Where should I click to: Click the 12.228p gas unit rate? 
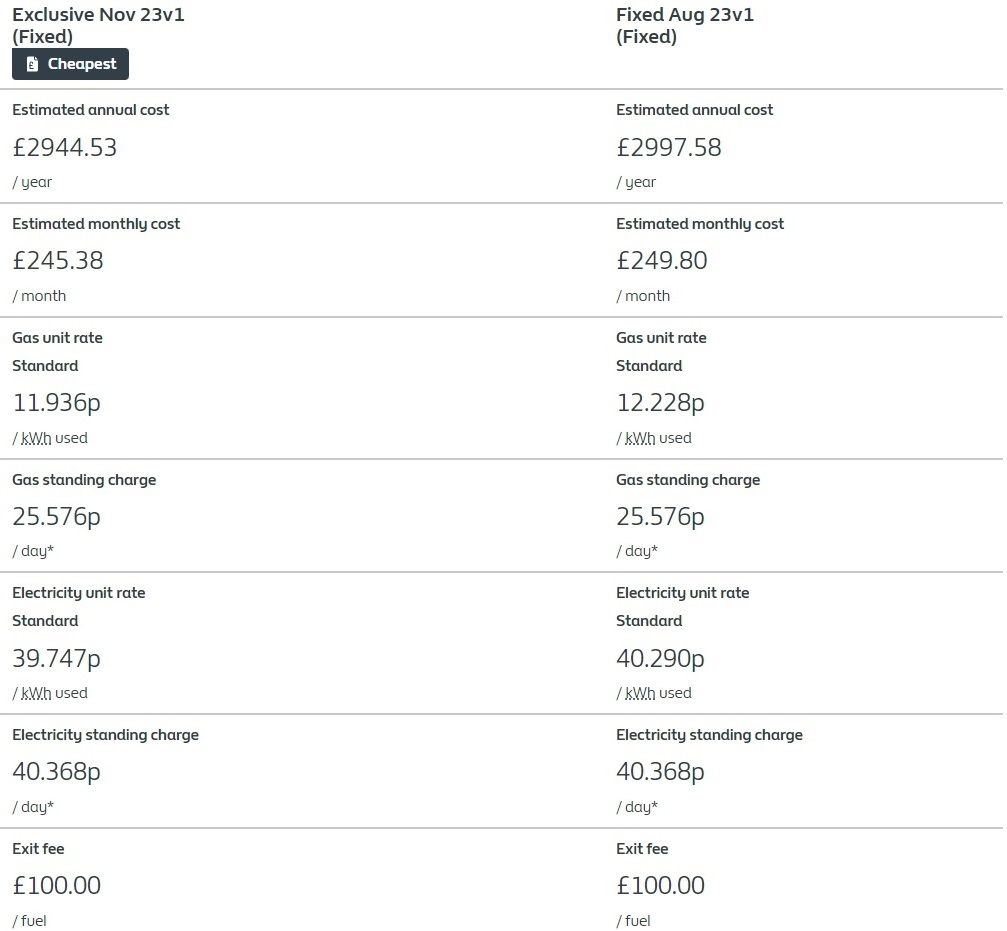click(661, 403)
